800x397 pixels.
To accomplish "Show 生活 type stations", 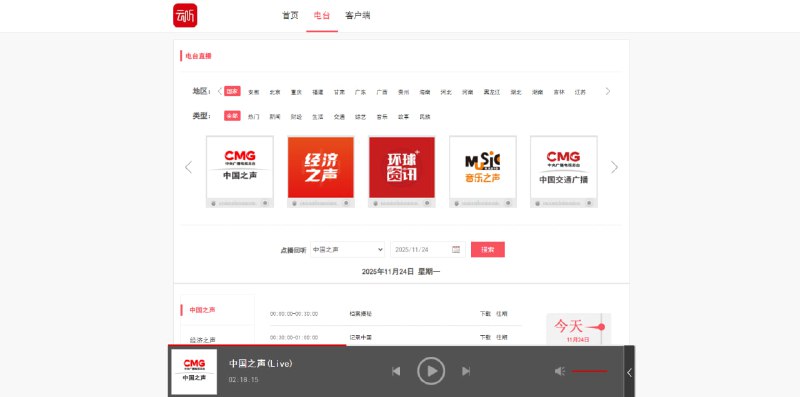I will [x=318, y=117].
